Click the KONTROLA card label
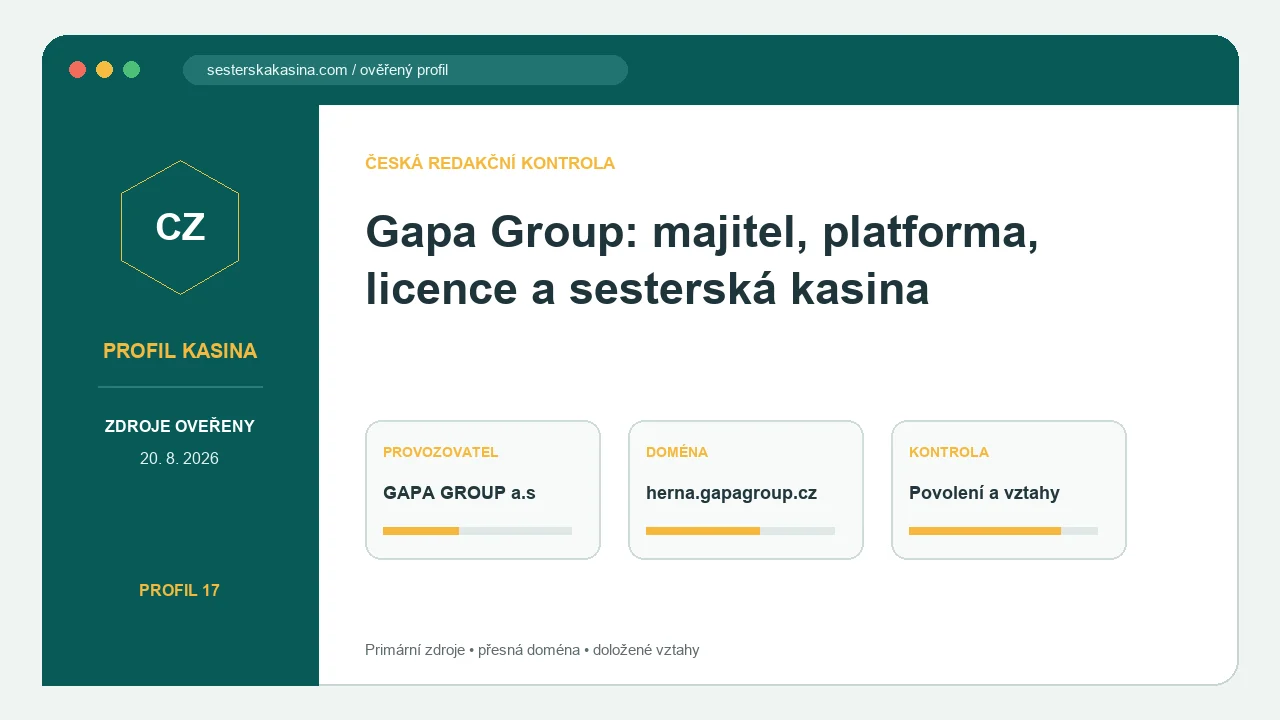Image resolution: width=1280 pixels, height=720 pixels. pyautogui.click(x=949, y=452)
